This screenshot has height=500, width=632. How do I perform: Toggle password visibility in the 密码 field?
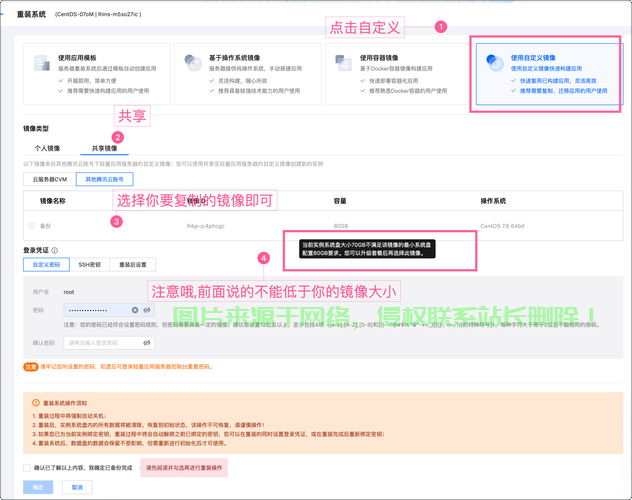[x=147, y=310]
